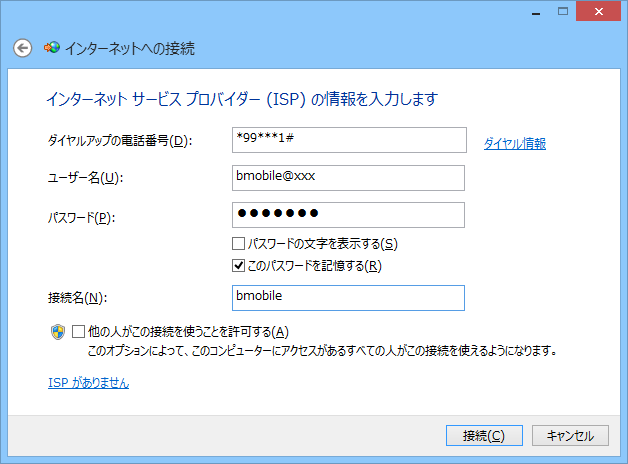Click the network connection wizard icon

50,48
